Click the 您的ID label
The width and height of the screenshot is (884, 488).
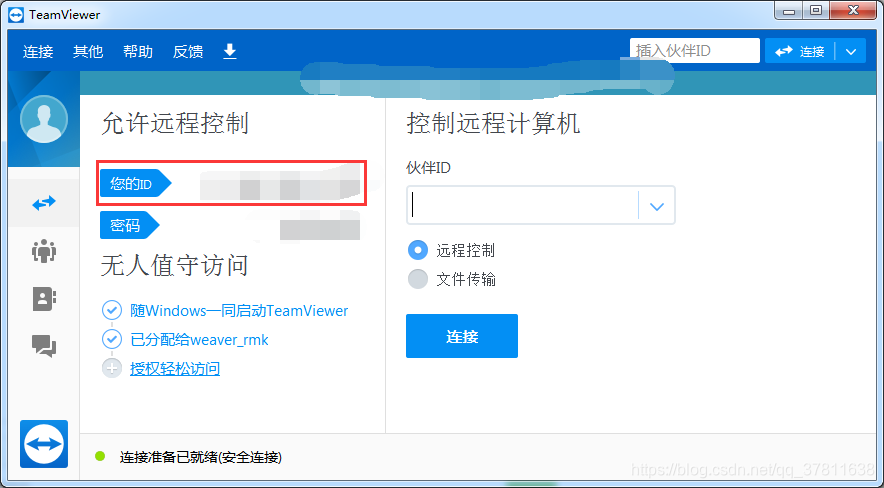click(135, 184)
